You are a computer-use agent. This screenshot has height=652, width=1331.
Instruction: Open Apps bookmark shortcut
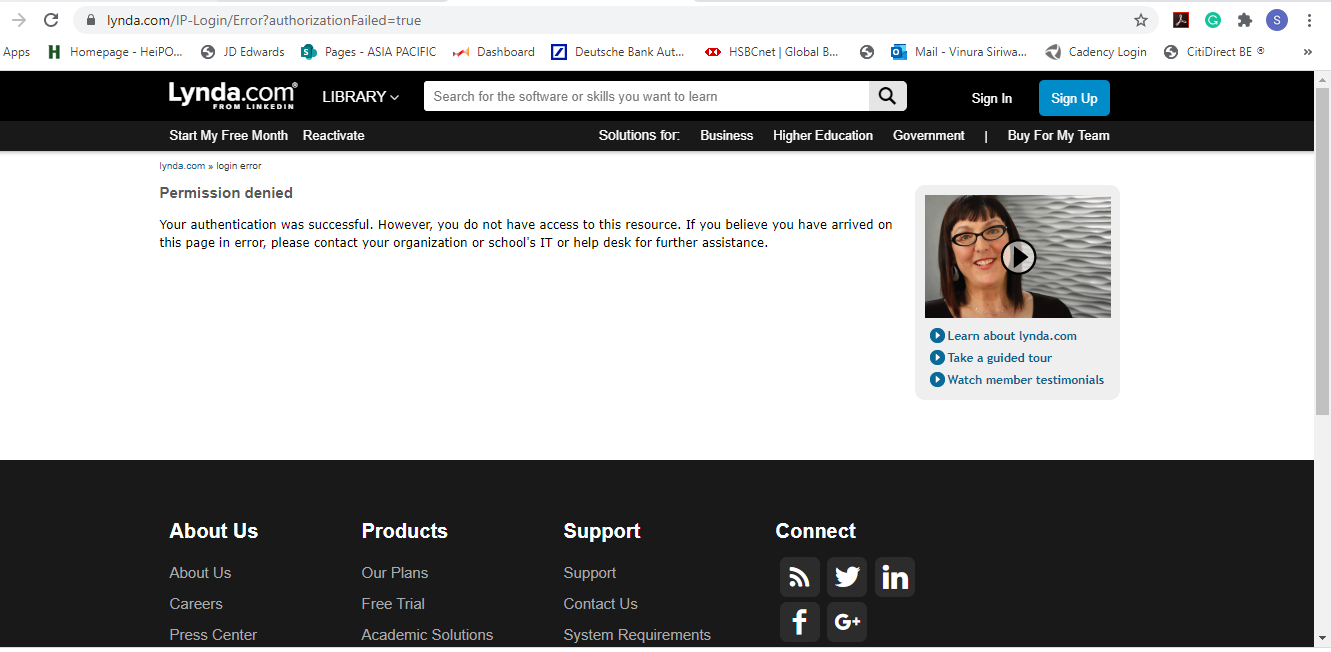[x=17, y=52]
